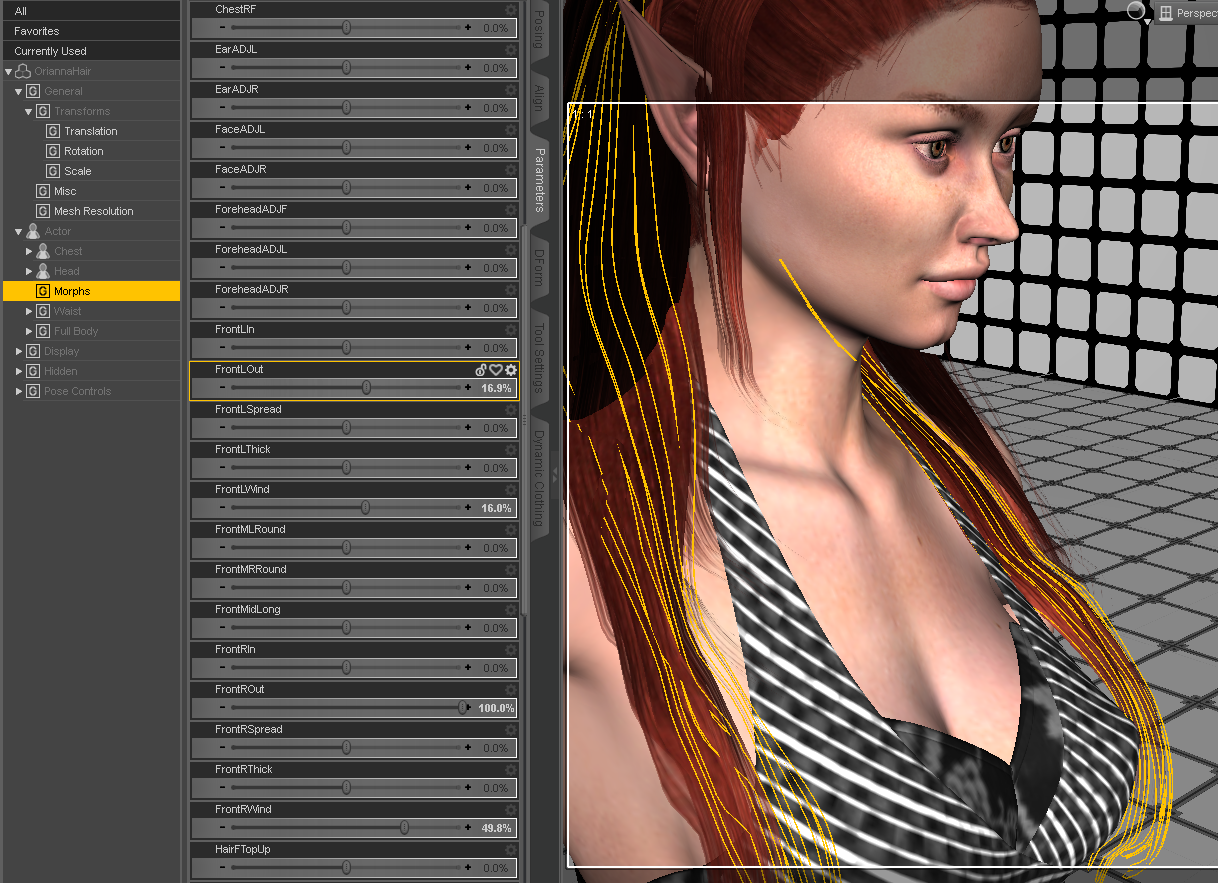Open HairFTopUp settings gear icon
1218x883 pixels.
511,850
